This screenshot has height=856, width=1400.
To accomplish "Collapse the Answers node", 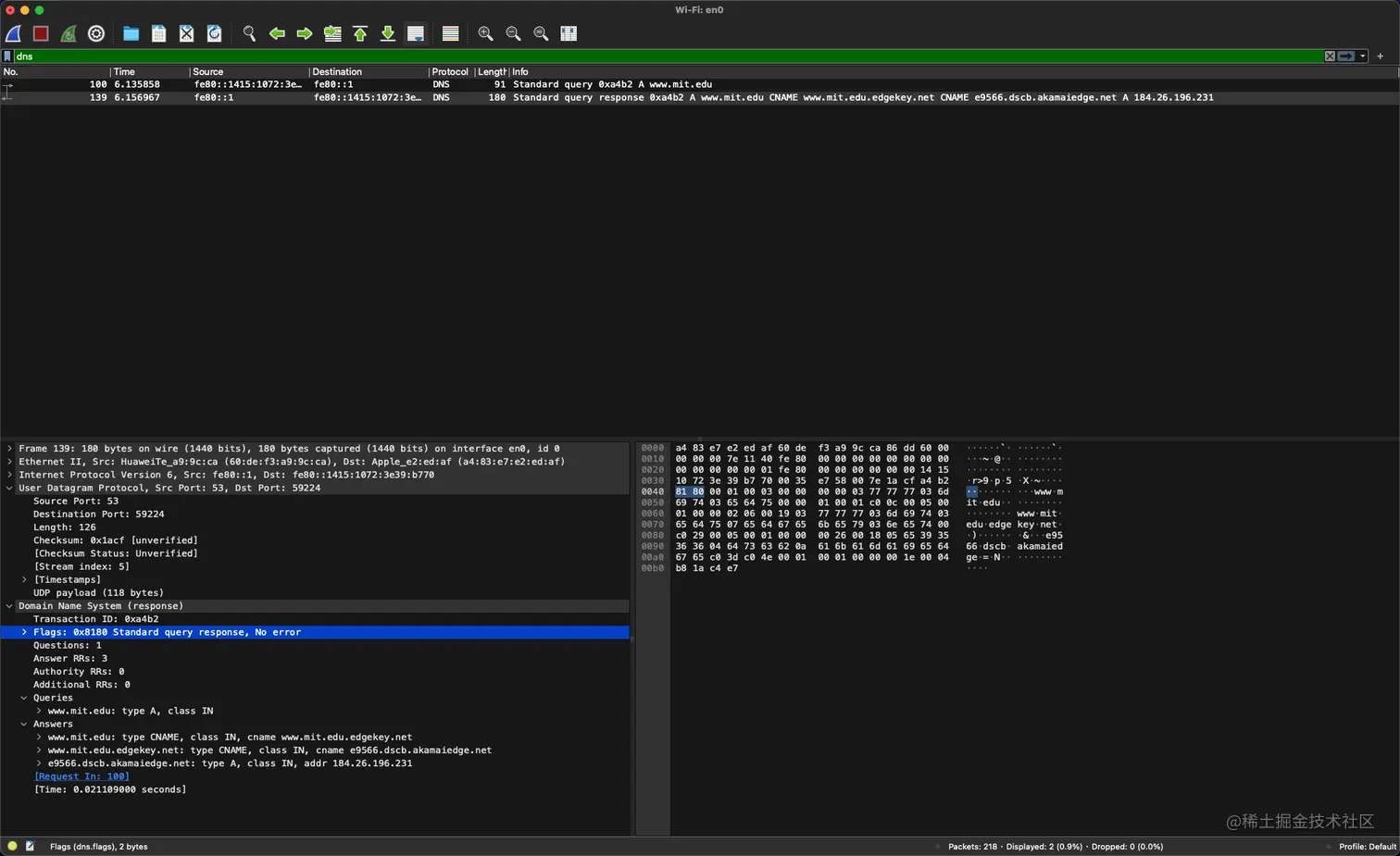I will click(x=24, y=725).
